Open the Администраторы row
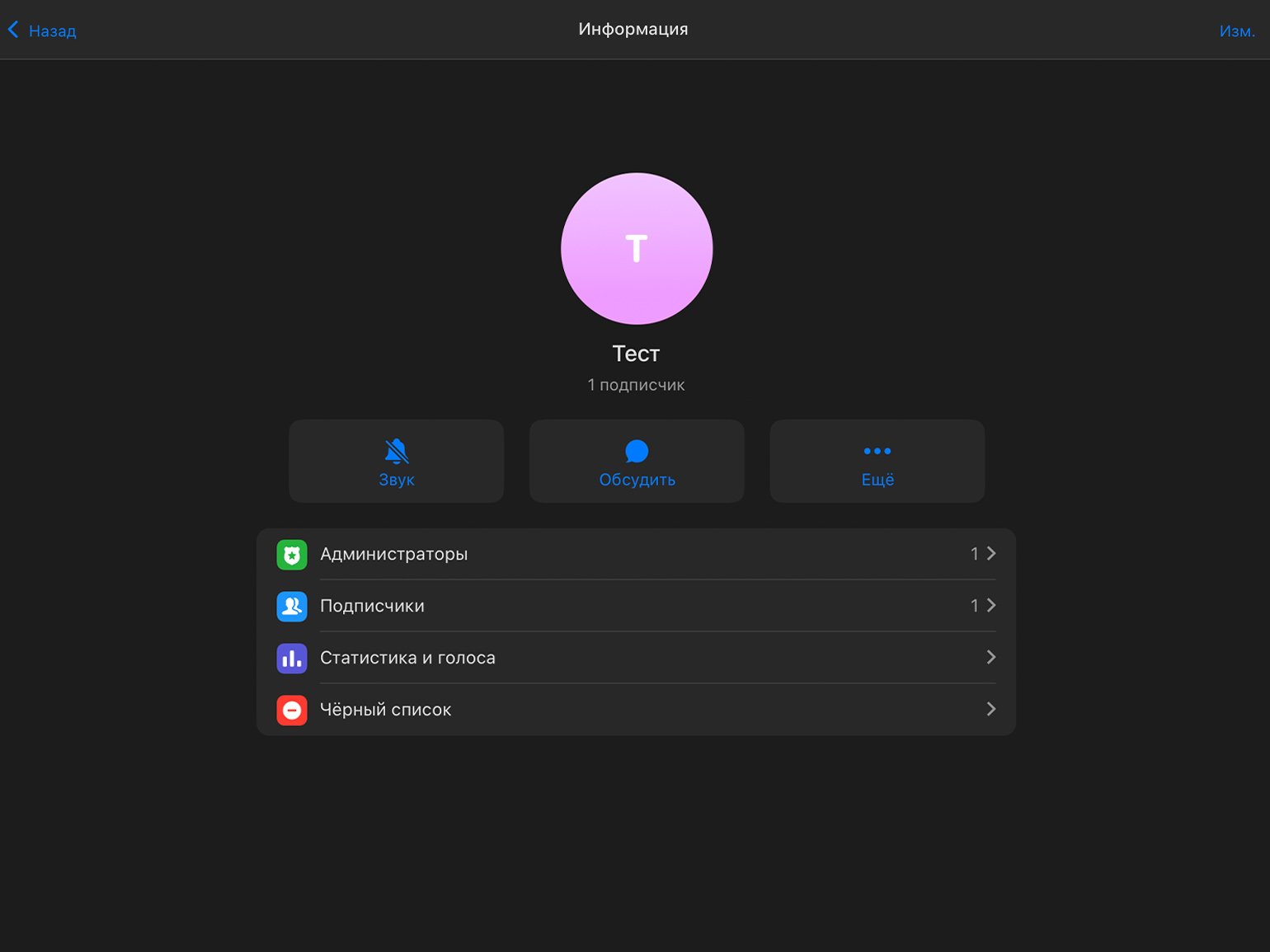Image resolution: width=1270 pixels, height=952 pixels. [x=637, y=554]
